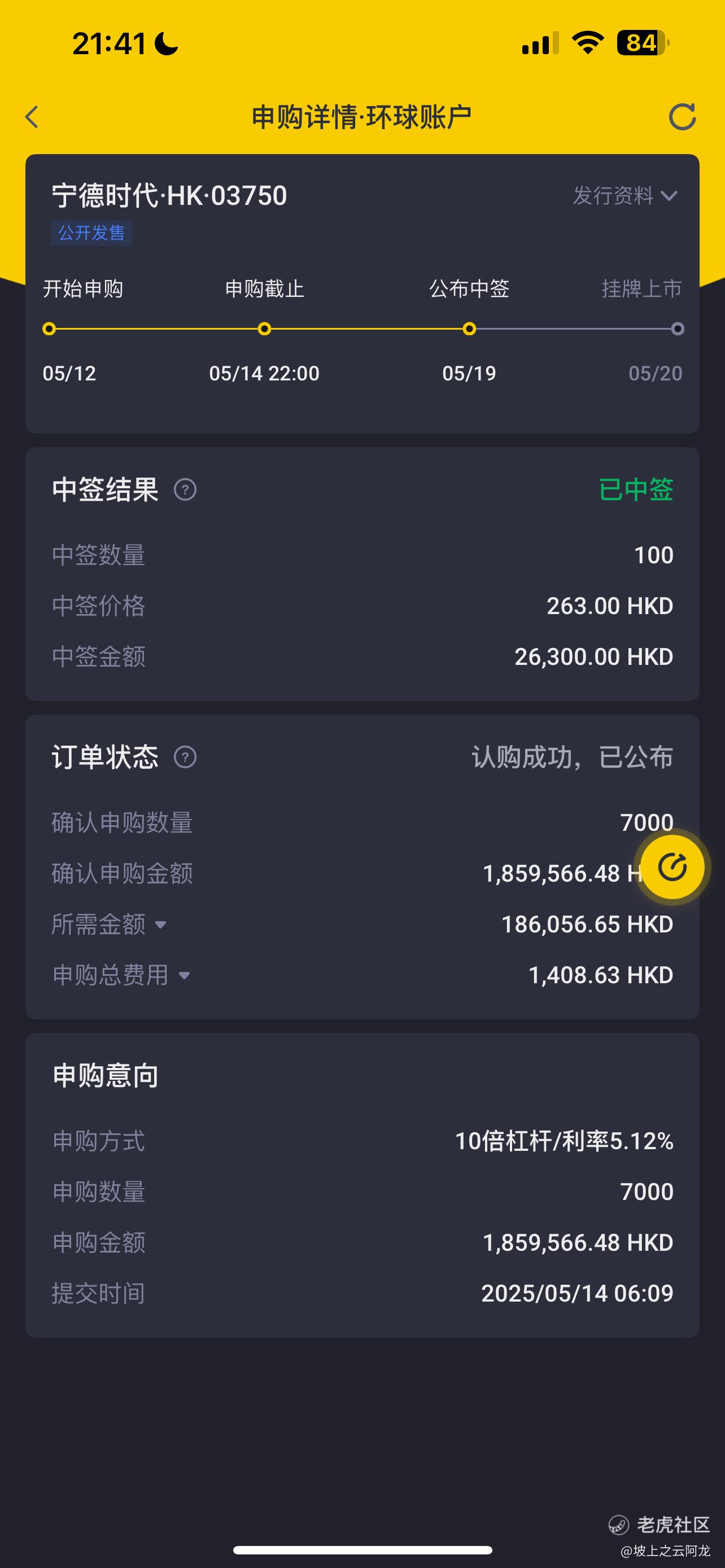The image size is (725, 1568).
Task: Select the 开始申购 timeline point
Action: tap(49, 329)
